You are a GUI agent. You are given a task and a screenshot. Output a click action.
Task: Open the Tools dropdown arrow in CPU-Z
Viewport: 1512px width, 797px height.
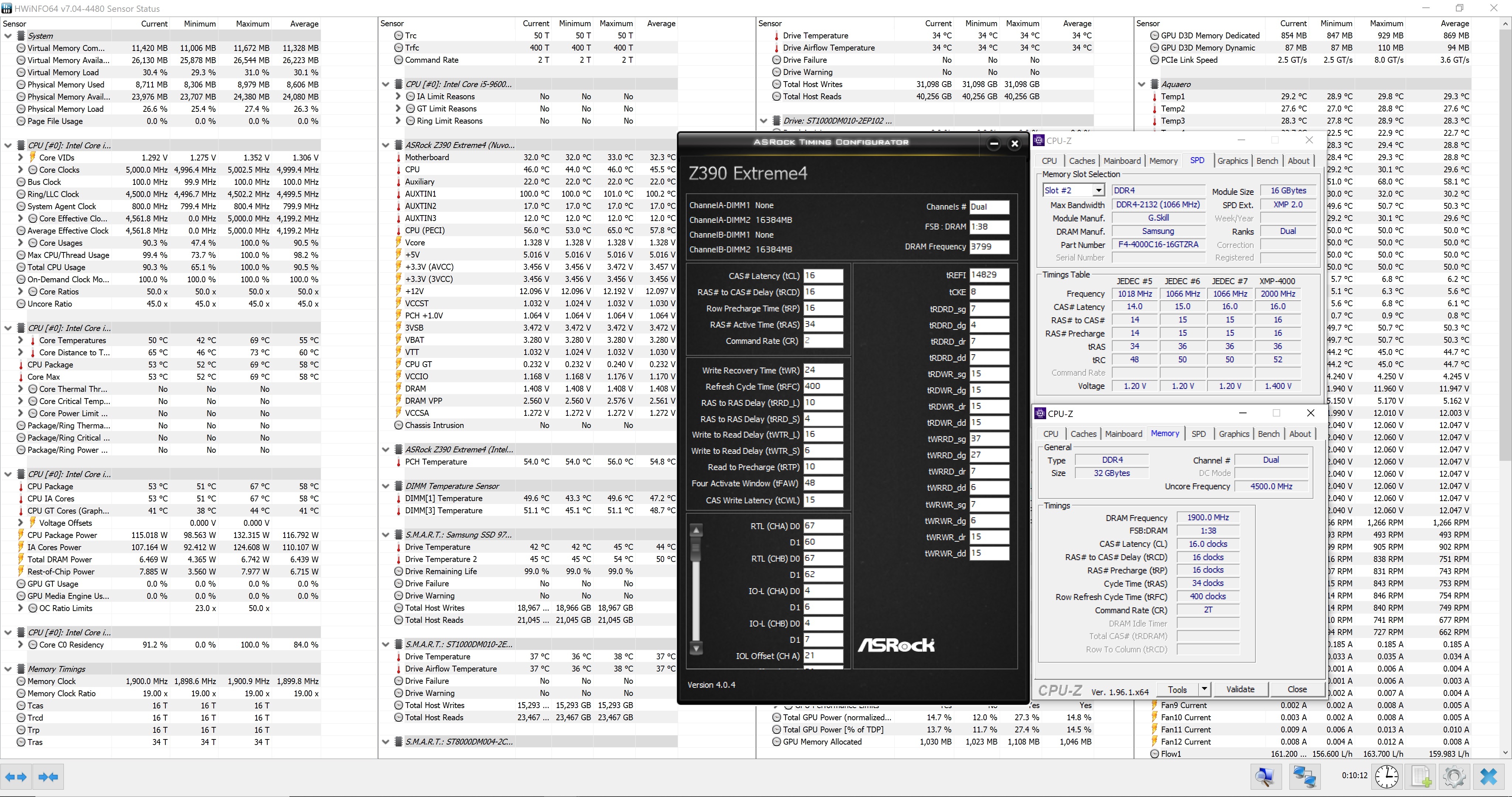click(x=1204, y=689)
